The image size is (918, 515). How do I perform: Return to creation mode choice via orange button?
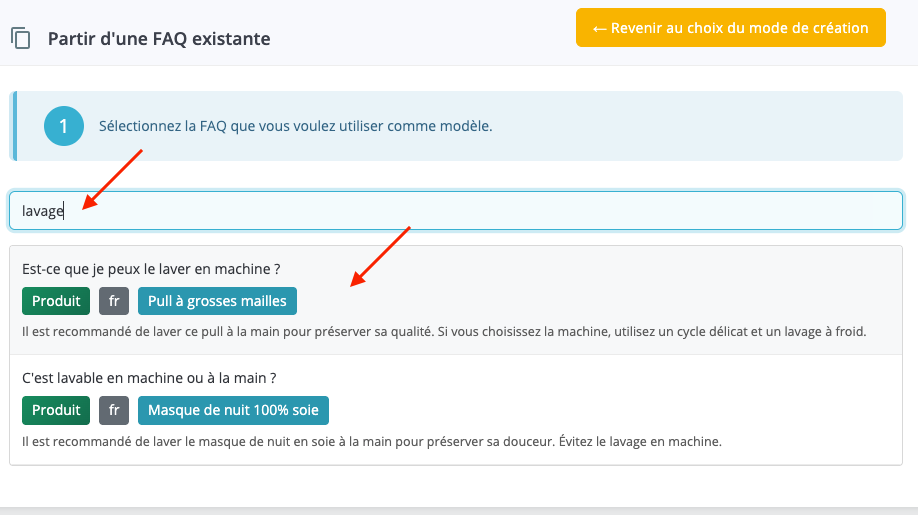point(730,28)
